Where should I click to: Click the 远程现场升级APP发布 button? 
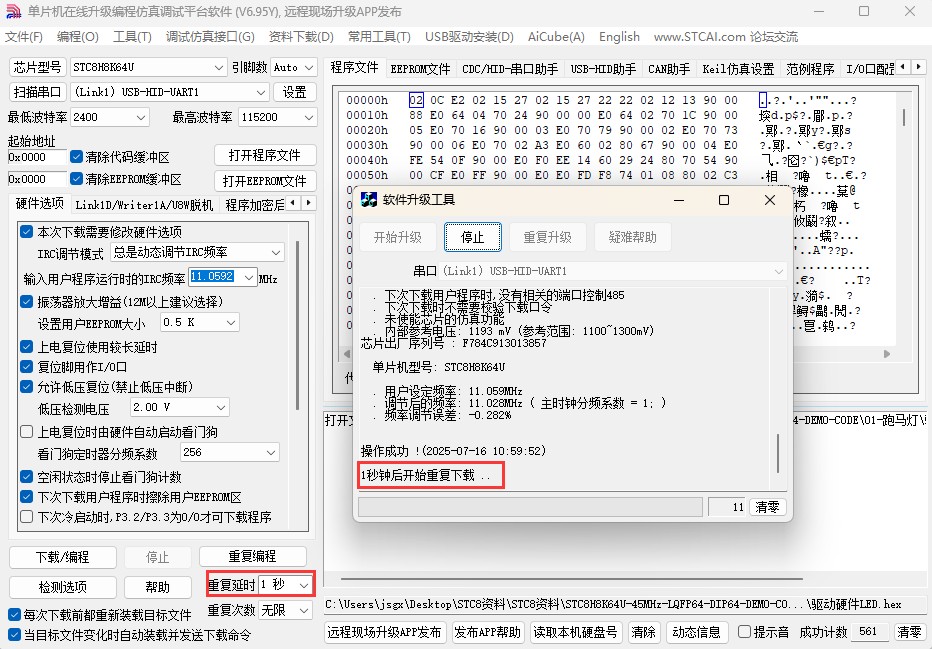tap(384, 632)
